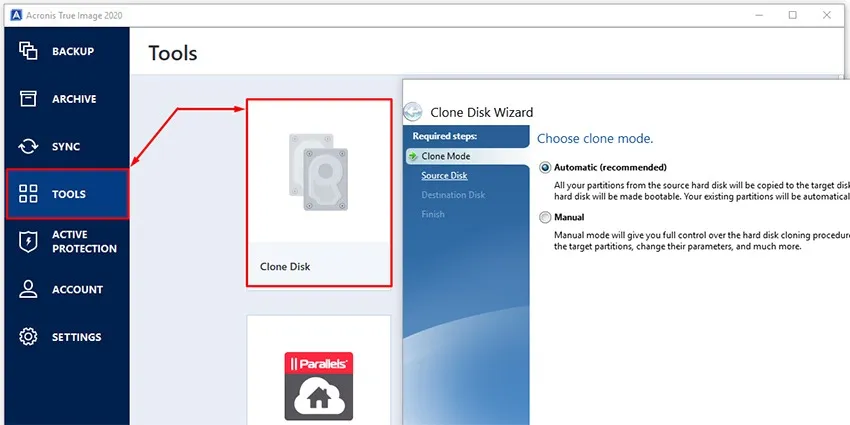Click the Required steps label
Image resolution: width=850 pixels, height=425 pixels.
[x=445, y=136]
